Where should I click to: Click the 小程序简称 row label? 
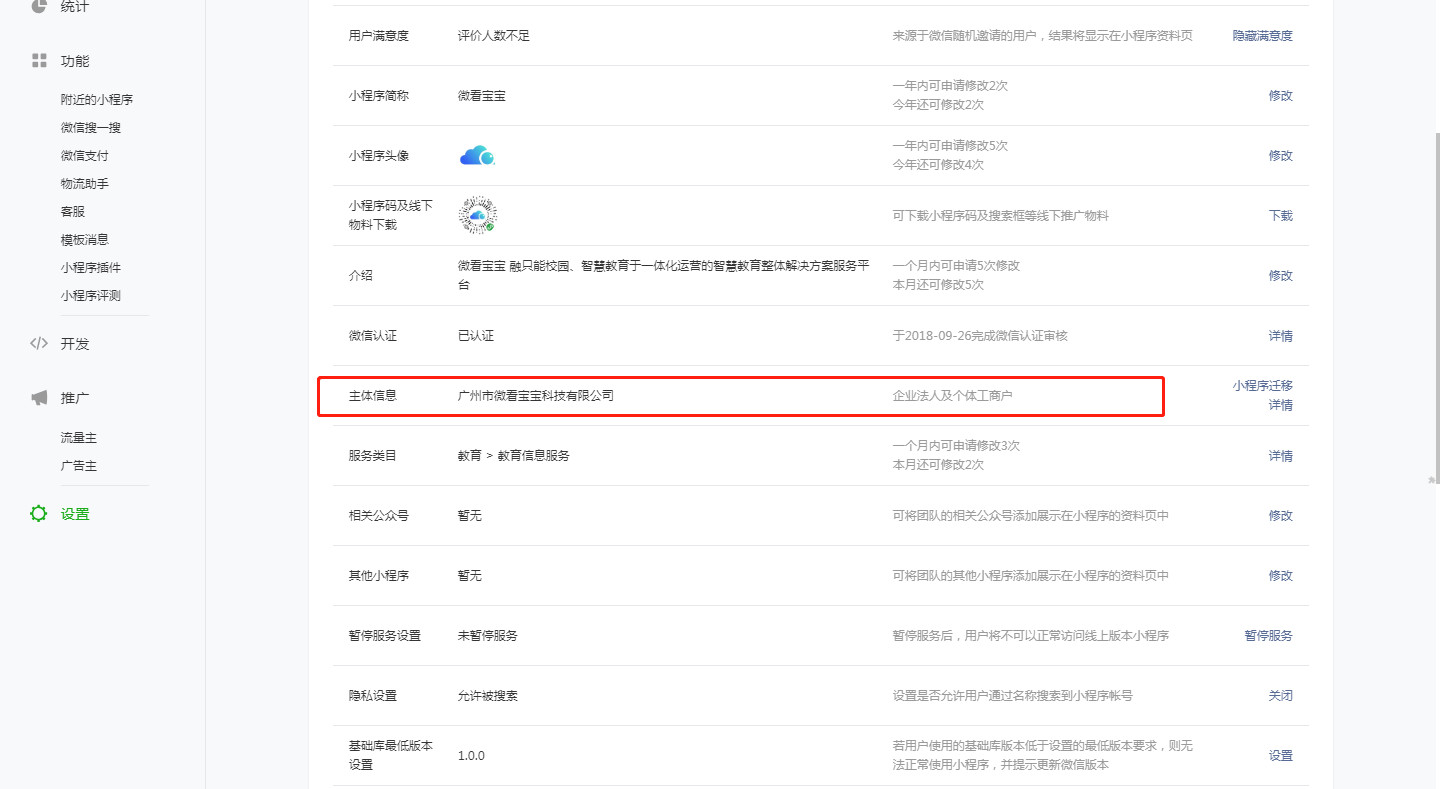tap(379, 96)
